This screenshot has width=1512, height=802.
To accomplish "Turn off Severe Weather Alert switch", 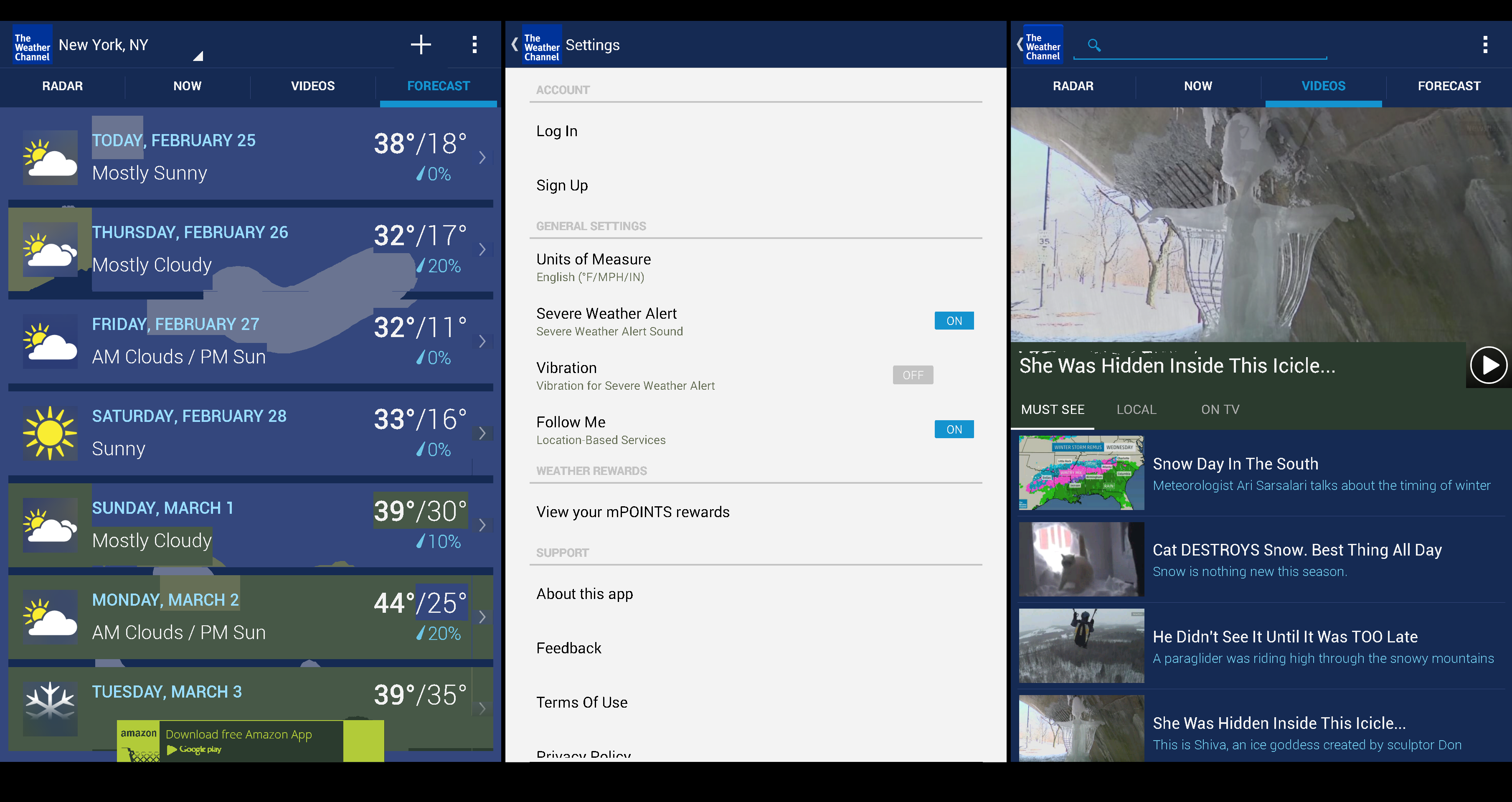I will [x=954, y=320].
